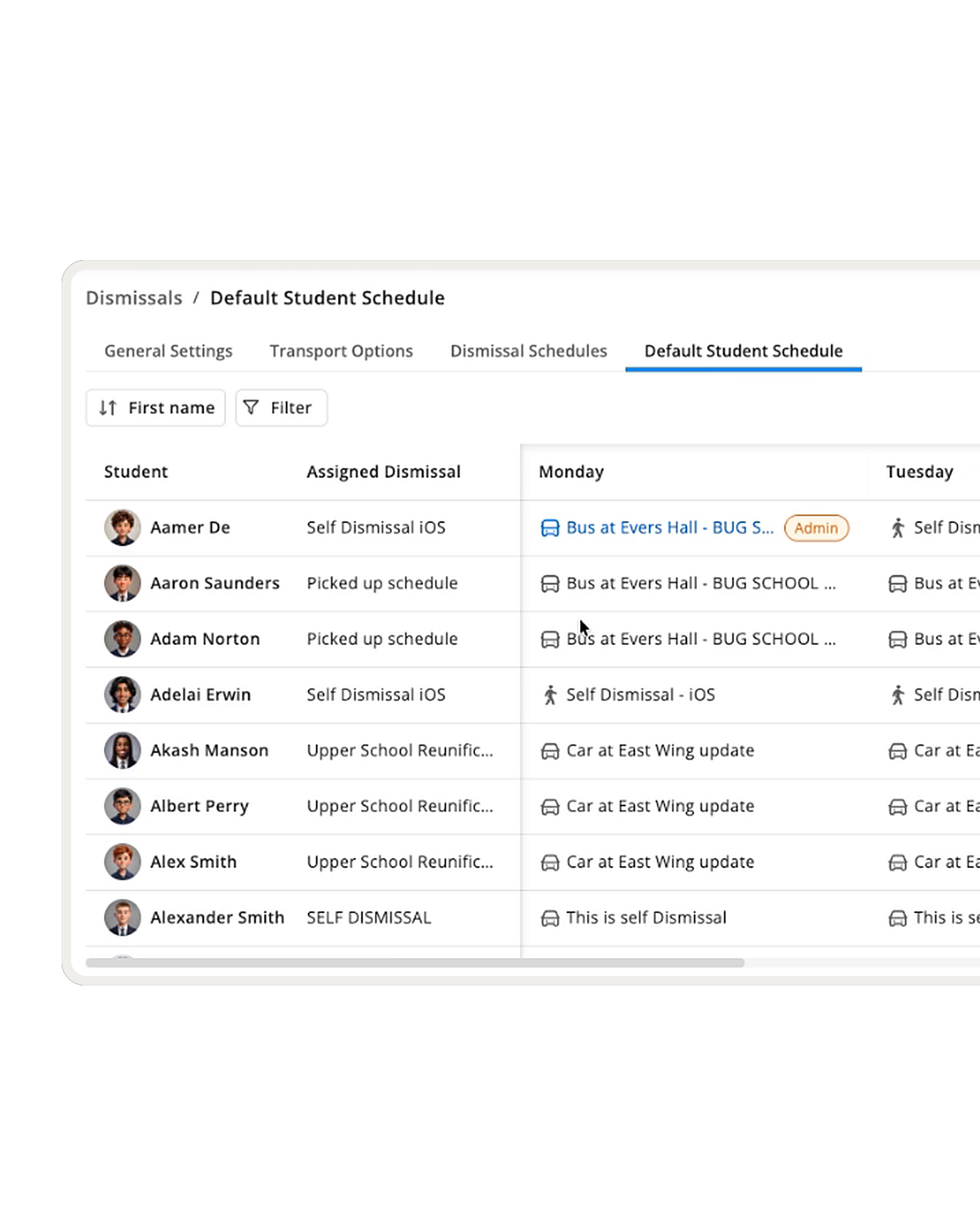Image resolution: width=980 pixels, height=1225 pixels.
Task: Click the bus icon in Aaron Saunders' Tuesday cell
Action: (898, 584)
